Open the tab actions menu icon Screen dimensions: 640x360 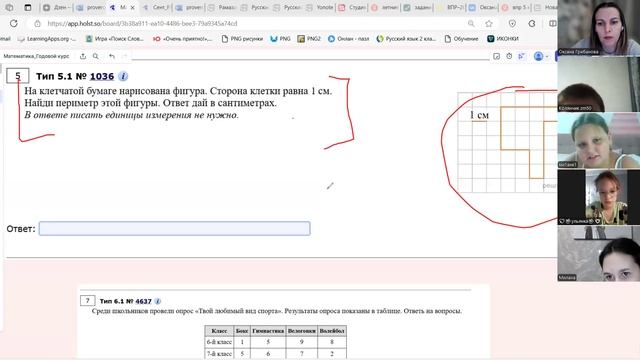28,7
